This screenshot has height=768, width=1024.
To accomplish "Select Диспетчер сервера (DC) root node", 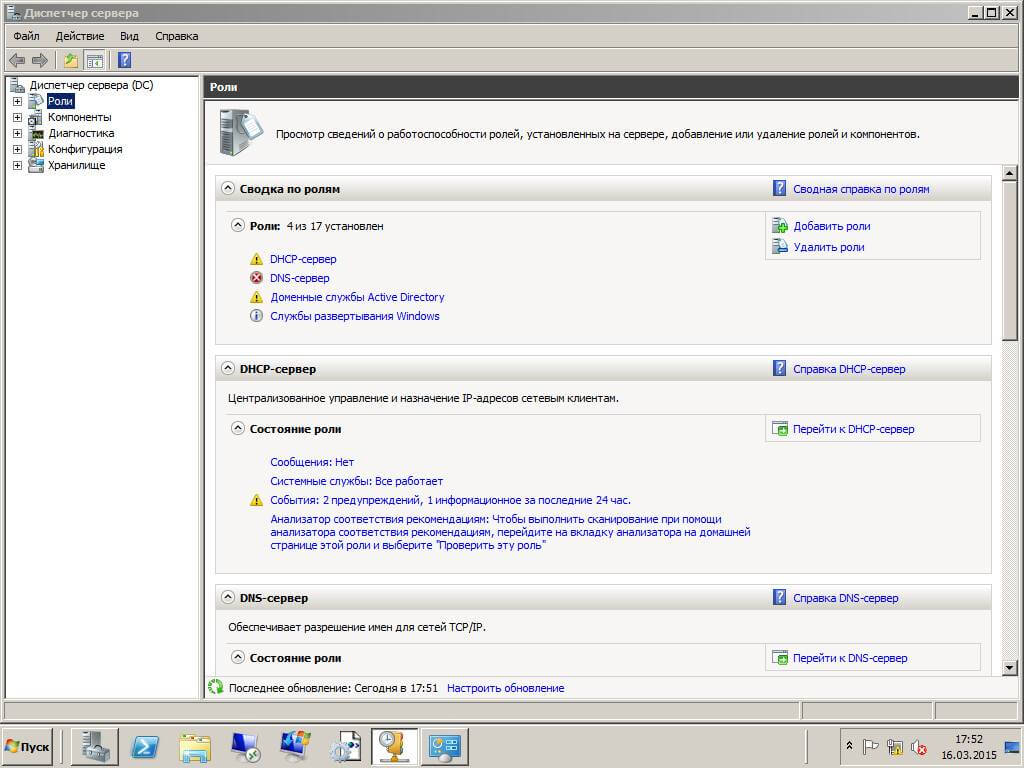I will [x=91, y=85].
